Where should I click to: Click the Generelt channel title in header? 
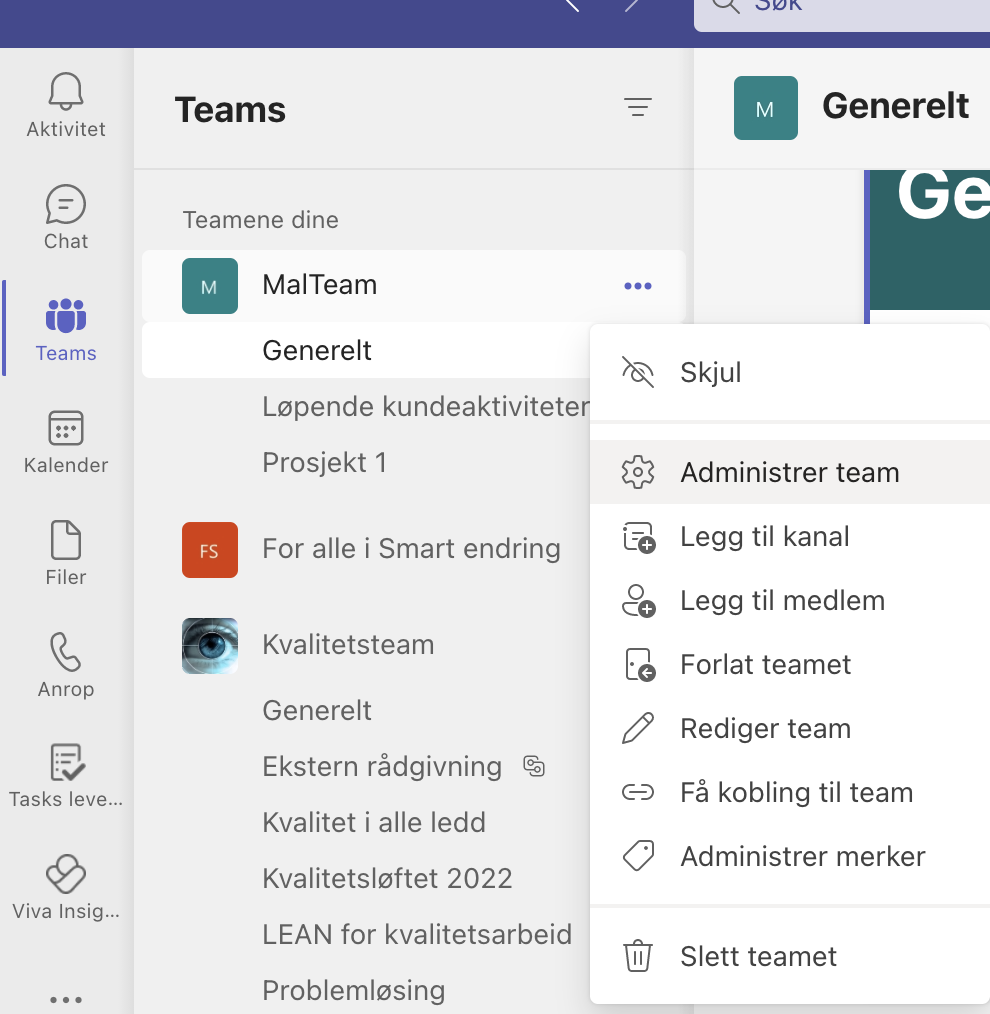pos(896,106)
